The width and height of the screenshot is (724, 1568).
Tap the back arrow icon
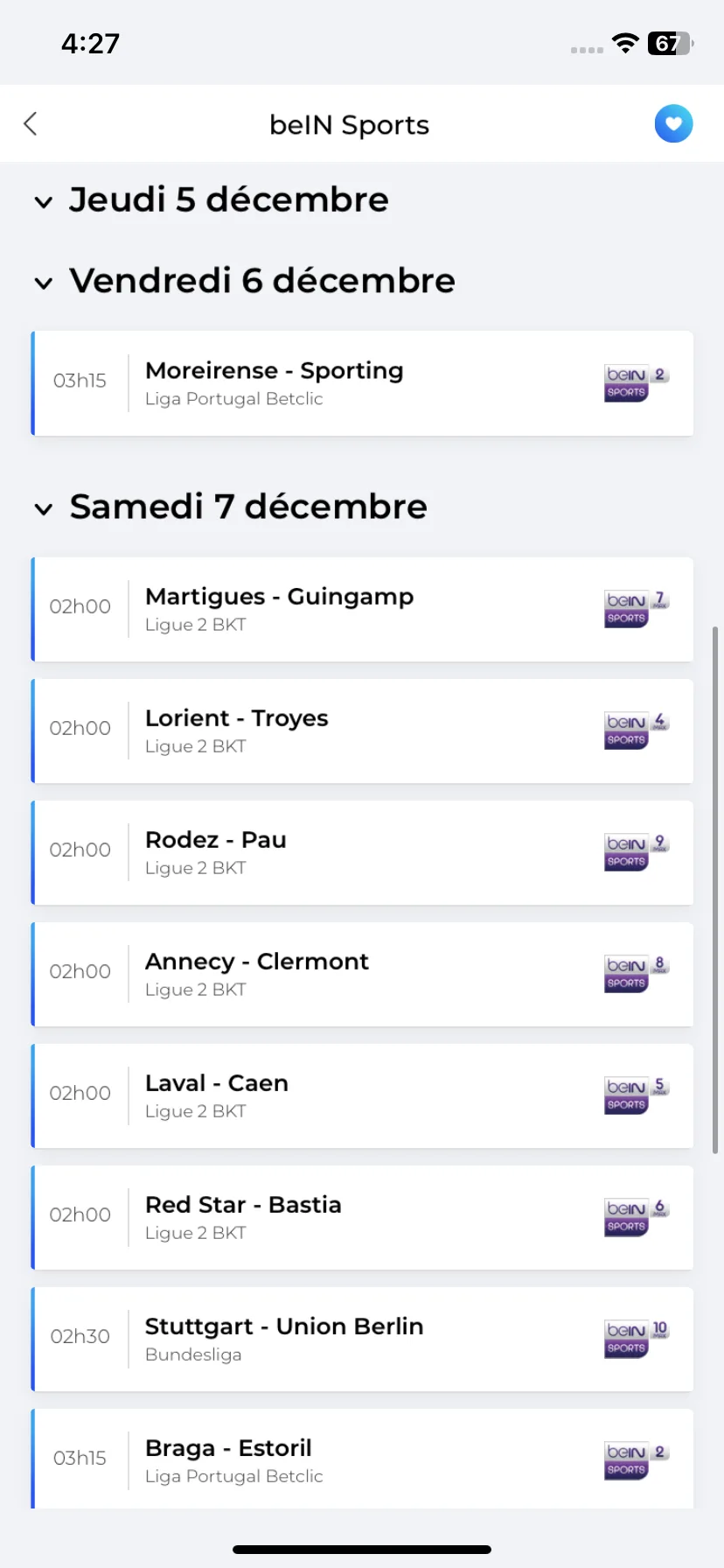click(x=31, y=124)
